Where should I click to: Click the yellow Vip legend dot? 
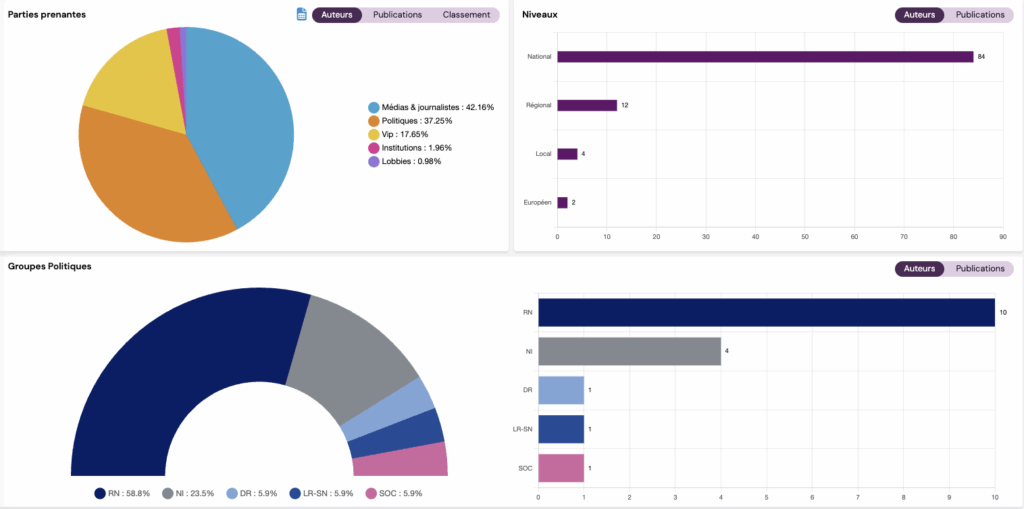pyautogui.click(x=374, y=134)
